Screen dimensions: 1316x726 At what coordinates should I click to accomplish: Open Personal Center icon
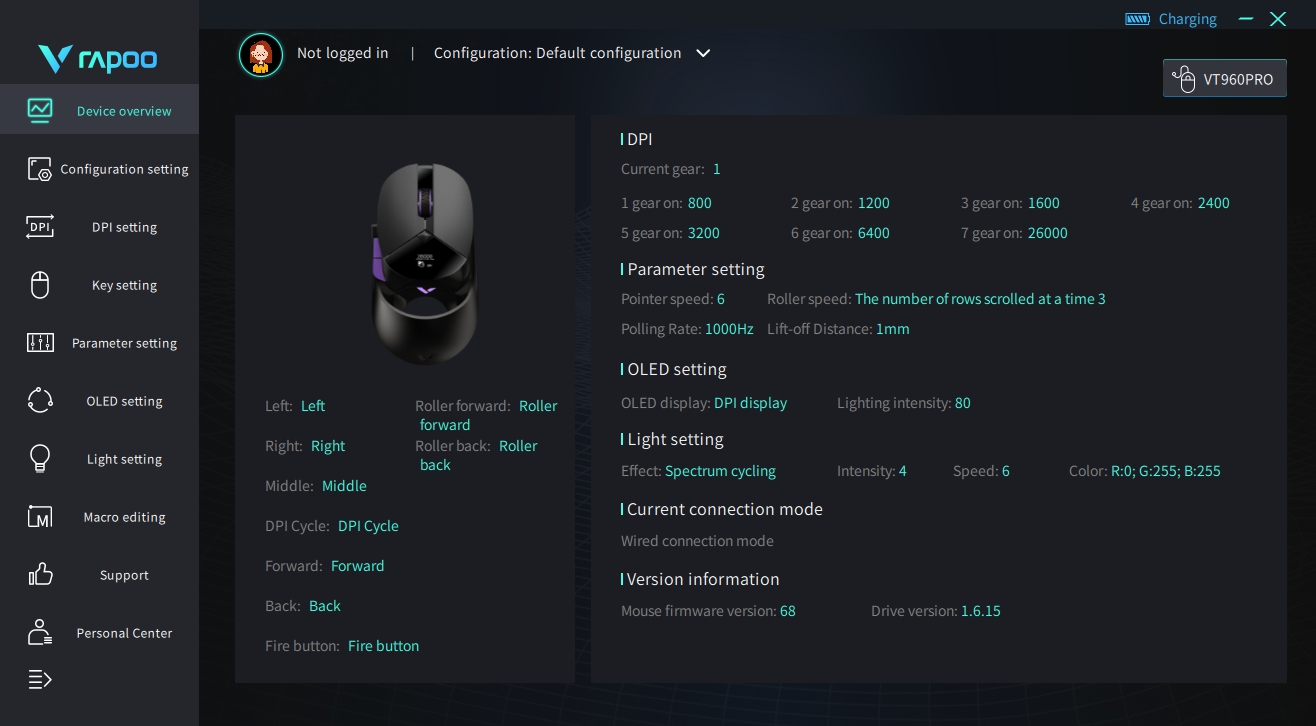40,633
